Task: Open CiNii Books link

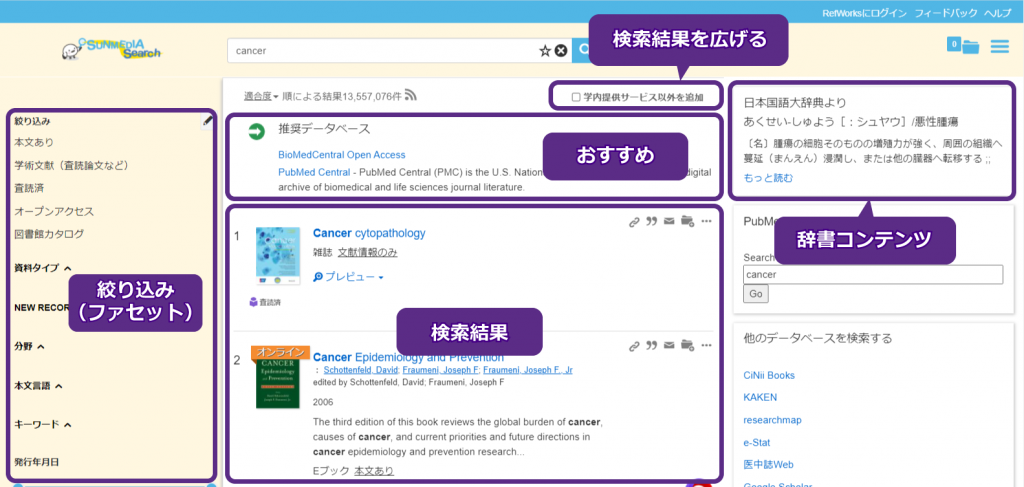Action: tap(769, 375)
